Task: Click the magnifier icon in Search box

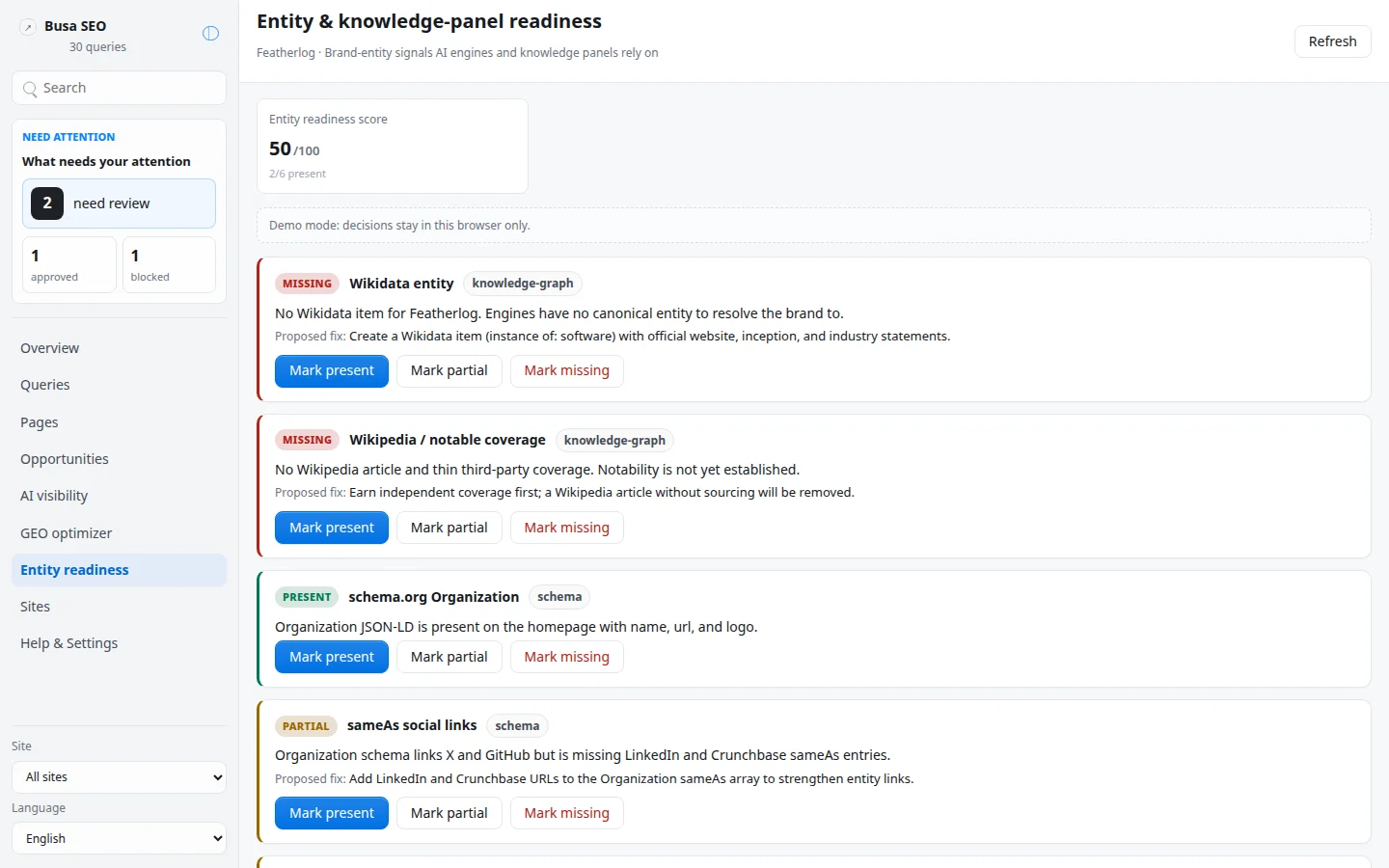Action: click(30, 89)
